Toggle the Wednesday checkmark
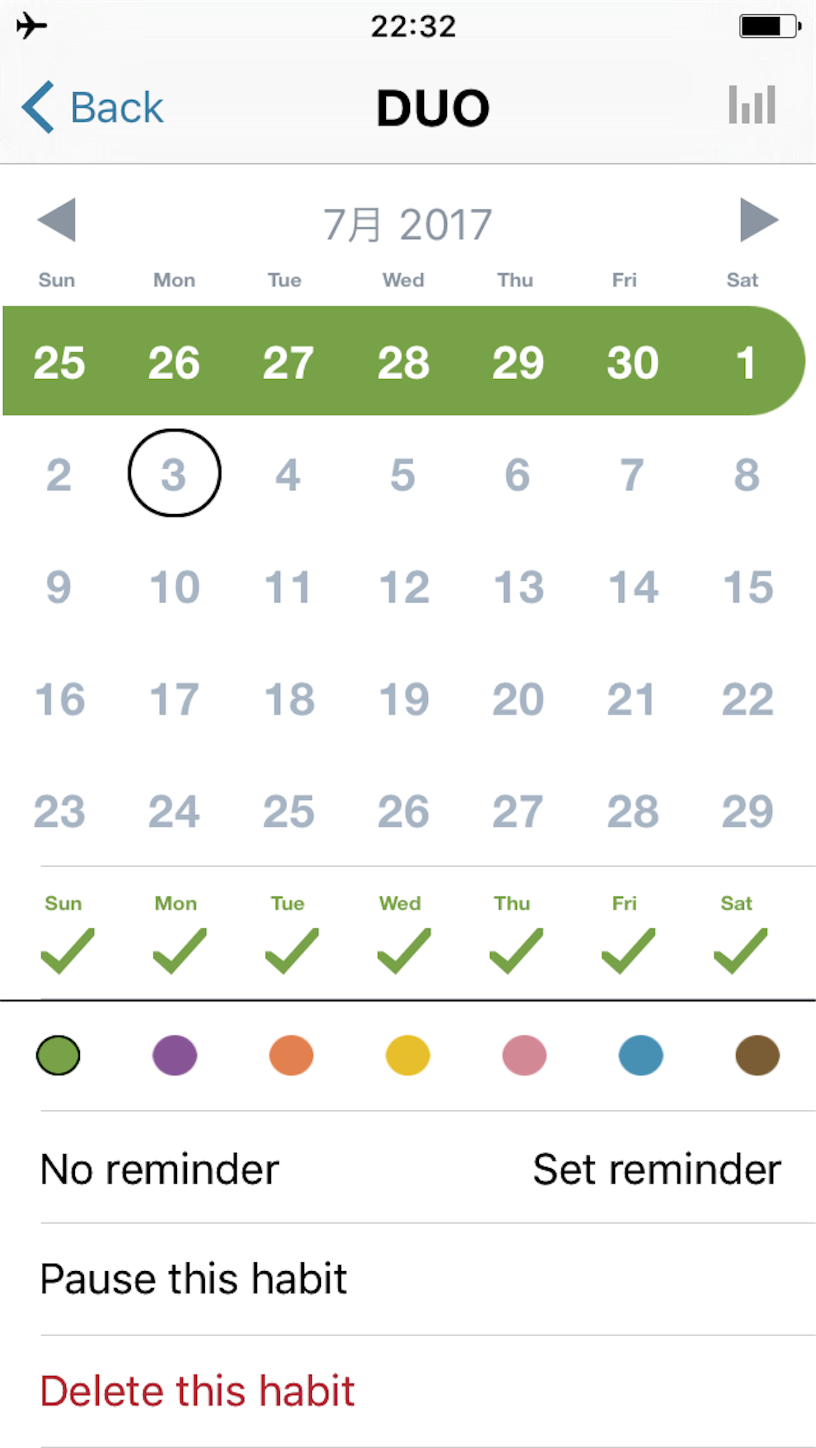 (404, 951)
